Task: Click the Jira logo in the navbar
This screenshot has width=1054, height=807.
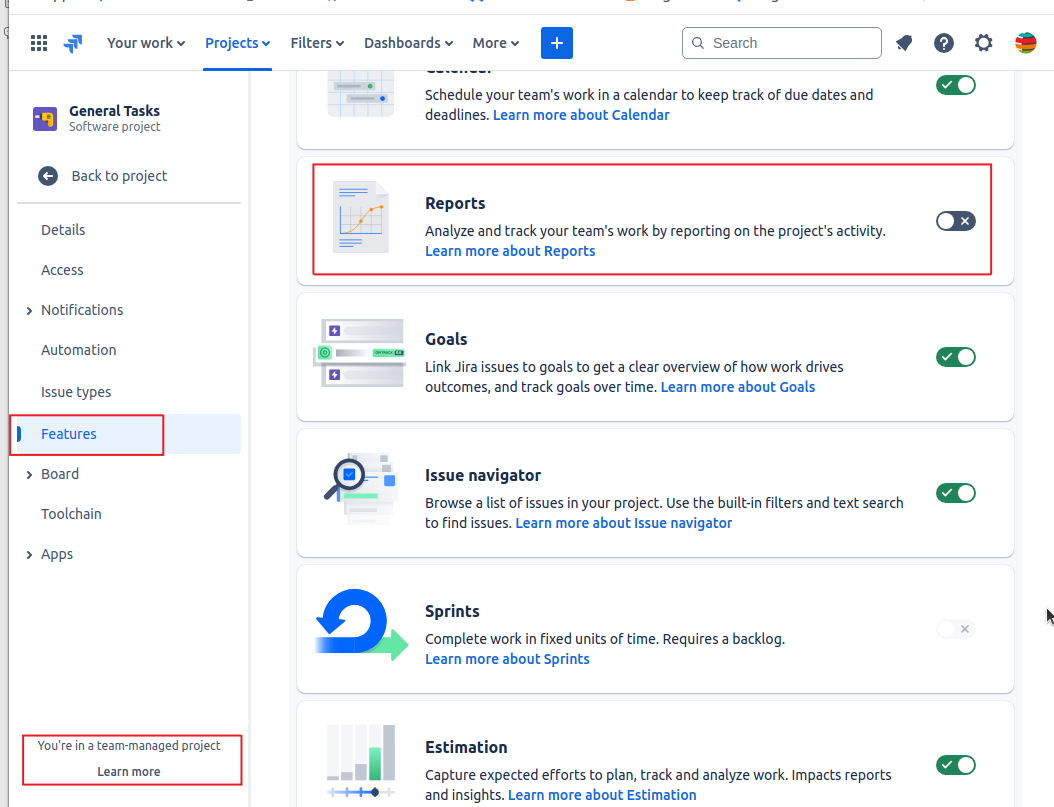Action: tap(71, 43)
